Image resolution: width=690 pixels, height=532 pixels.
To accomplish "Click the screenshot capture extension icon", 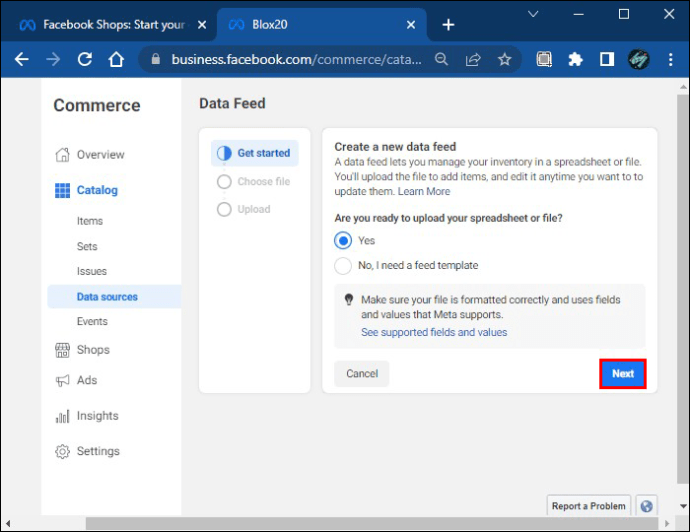I will [x=544, y=59].
